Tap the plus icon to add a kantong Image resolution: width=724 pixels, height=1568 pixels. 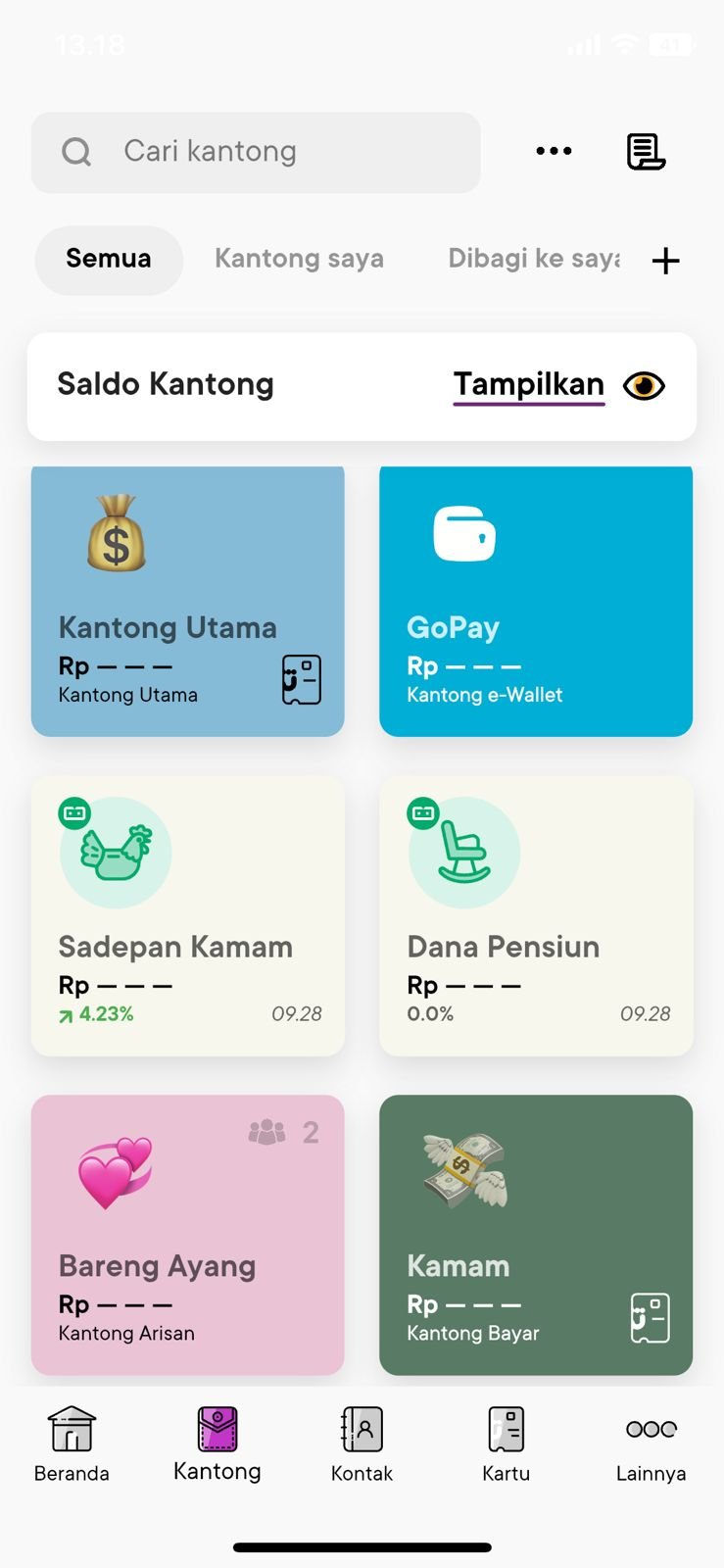(x=665, y=261)
